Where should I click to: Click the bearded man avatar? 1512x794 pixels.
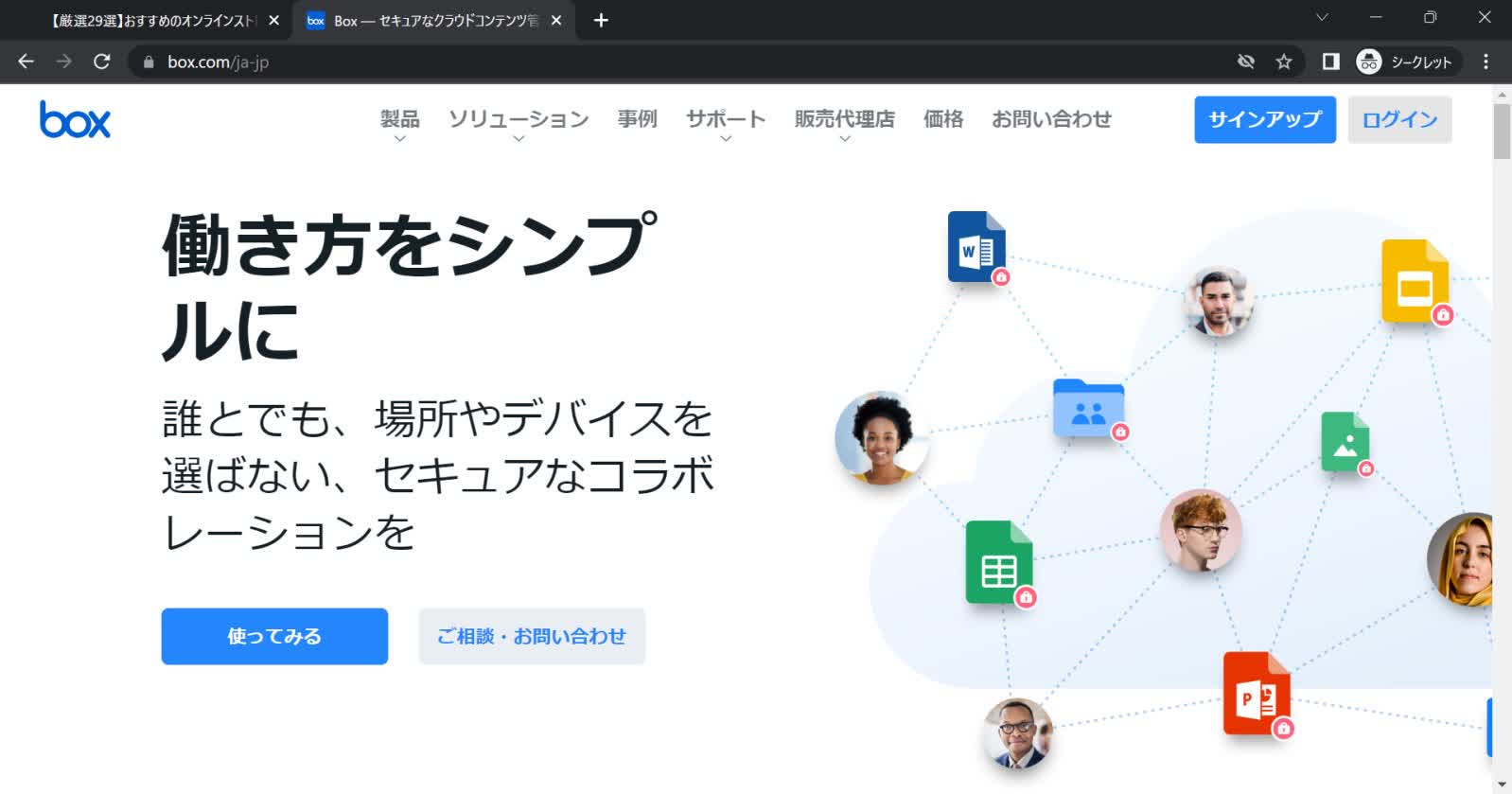pyautogui.click(x=1218, y=301)
